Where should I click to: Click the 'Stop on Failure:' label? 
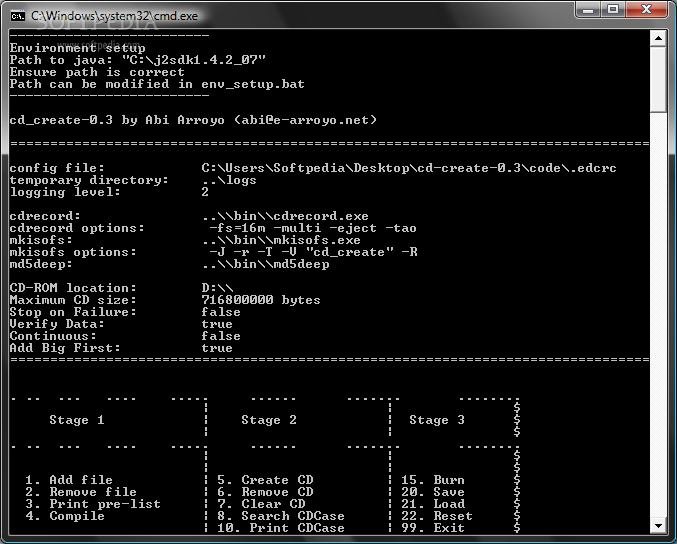[73, 312]
